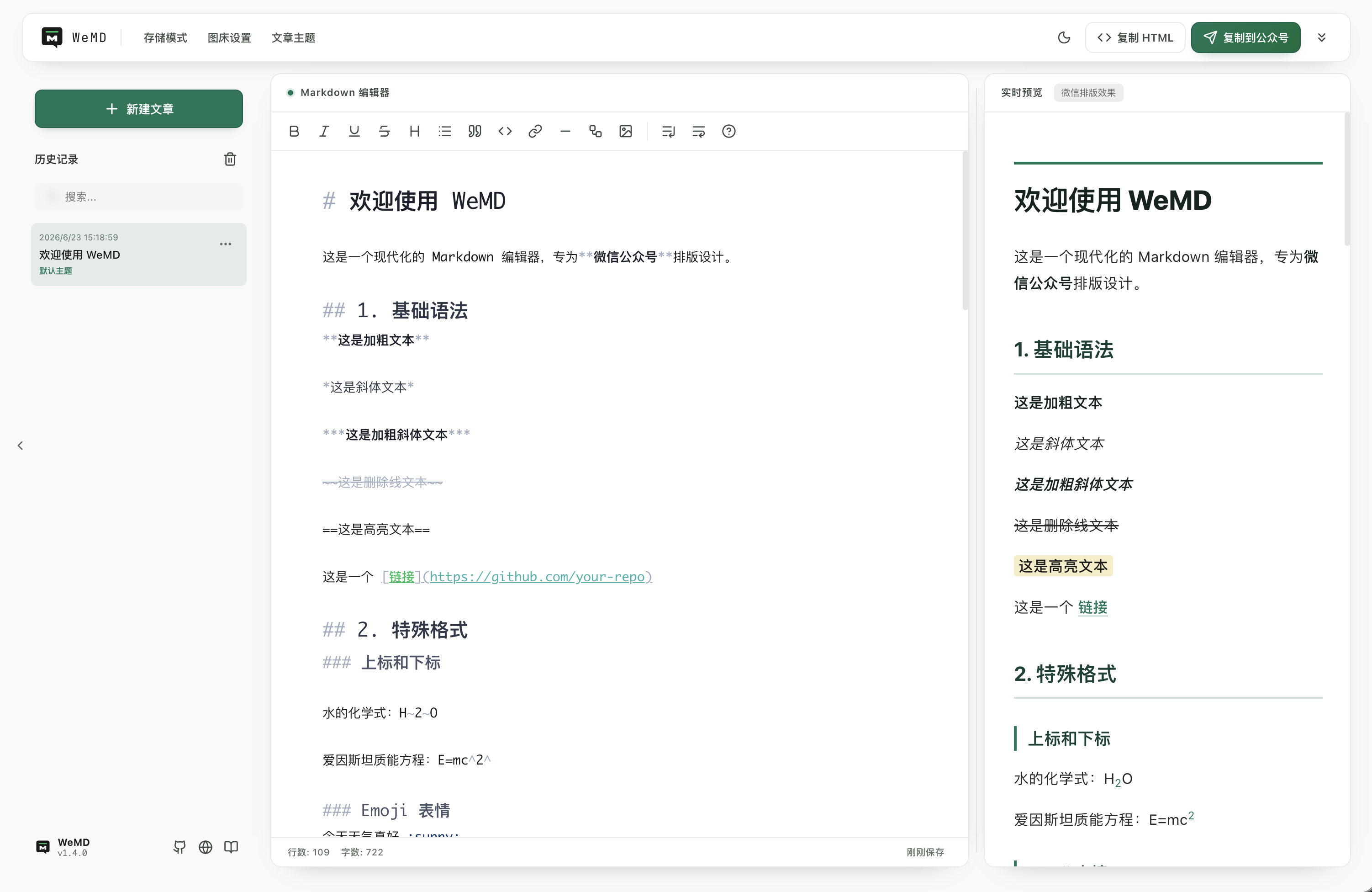1372x892 pixels.
Task: Click the WeMD v1.4.0 footer label
Action: tap(73, 847)
